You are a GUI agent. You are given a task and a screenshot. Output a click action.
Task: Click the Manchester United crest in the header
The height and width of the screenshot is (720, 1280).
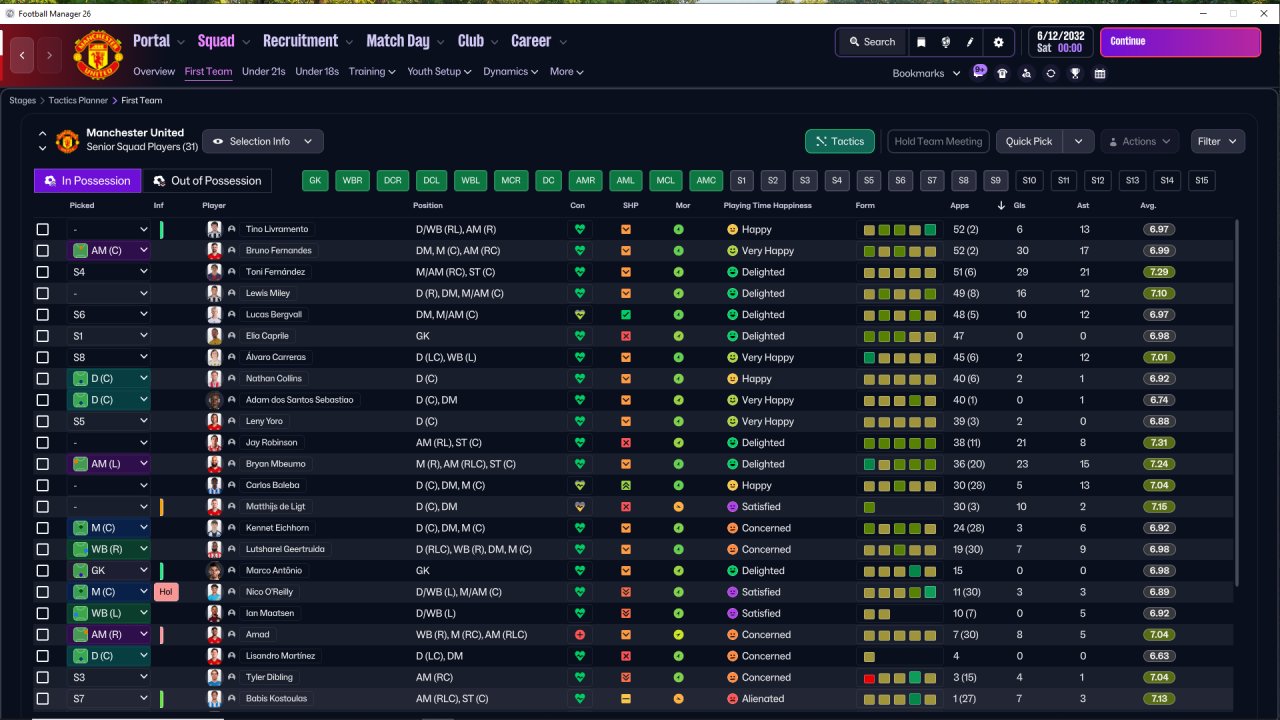pyautogui.click(x=98, y=55)
